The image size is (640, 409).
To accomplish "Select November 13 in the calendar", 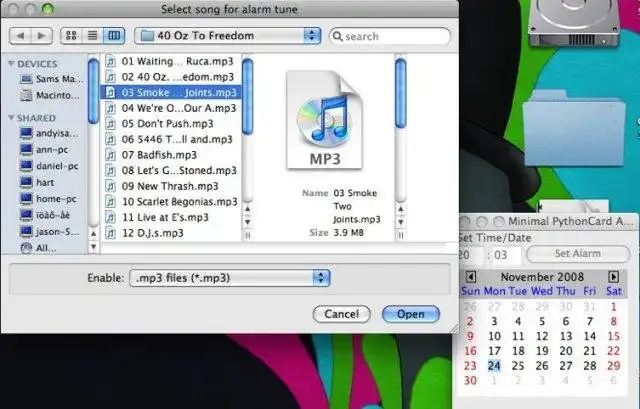I will coord(566,336).
